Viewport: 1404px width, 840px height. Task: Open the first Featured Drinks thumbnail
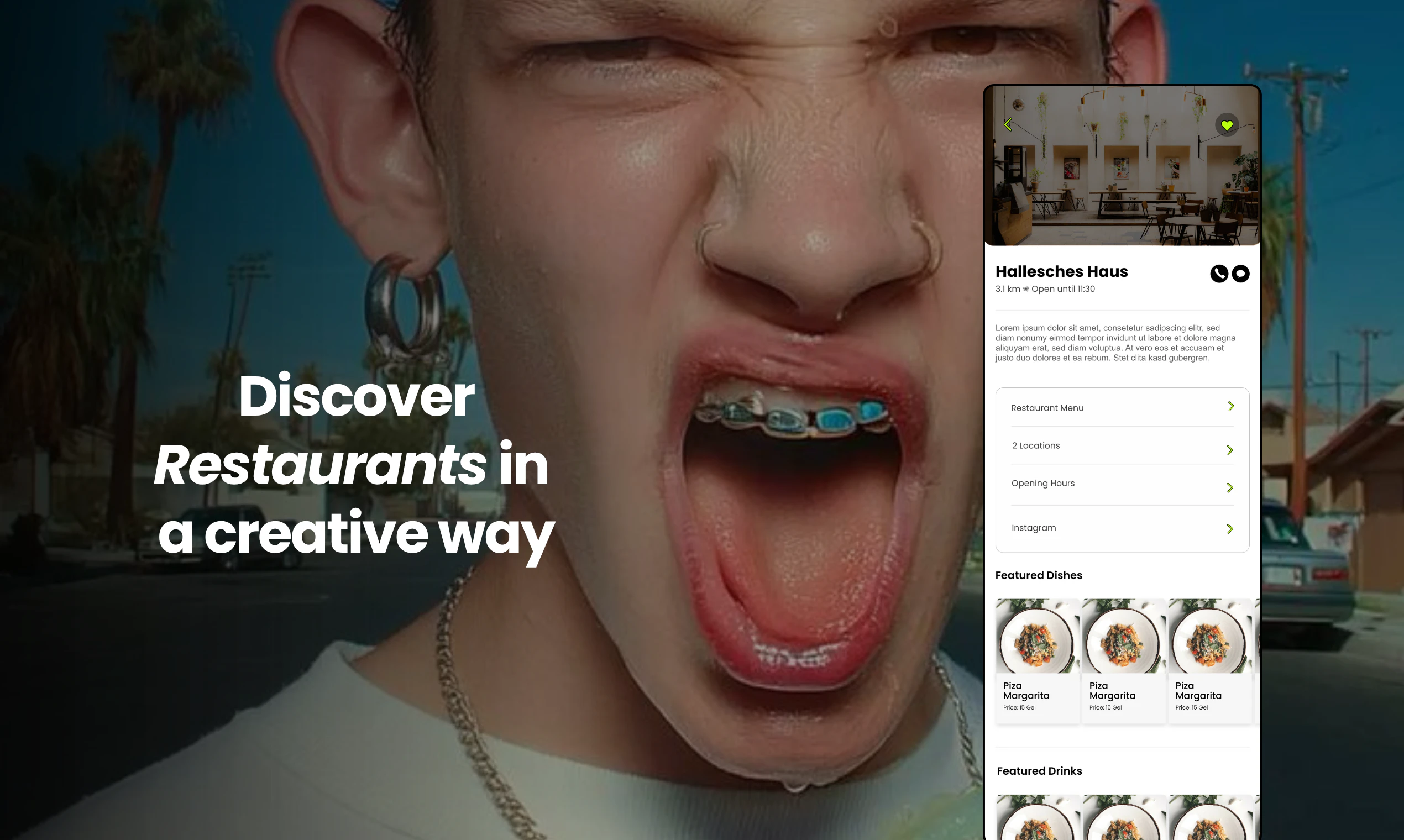click(1037, 817)
